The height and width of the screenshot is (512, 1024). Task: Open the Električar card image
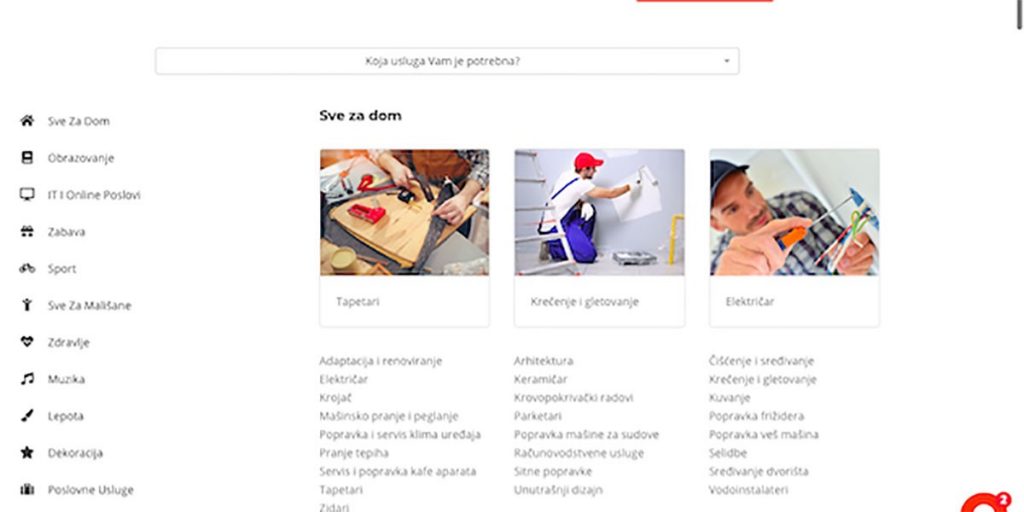(x=794, y=212)
